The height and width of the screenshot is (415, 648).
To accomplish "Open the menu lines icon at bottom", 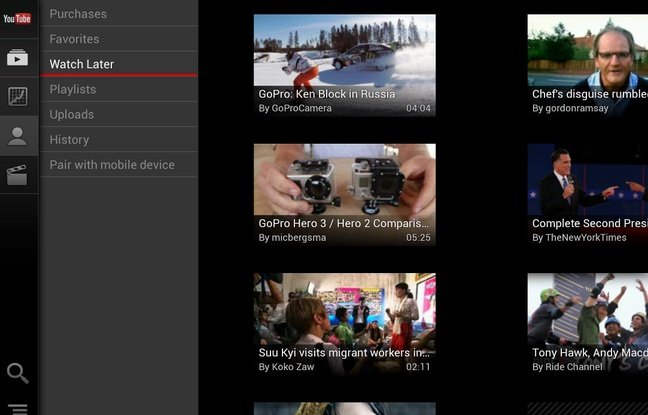I will [18, 409].
